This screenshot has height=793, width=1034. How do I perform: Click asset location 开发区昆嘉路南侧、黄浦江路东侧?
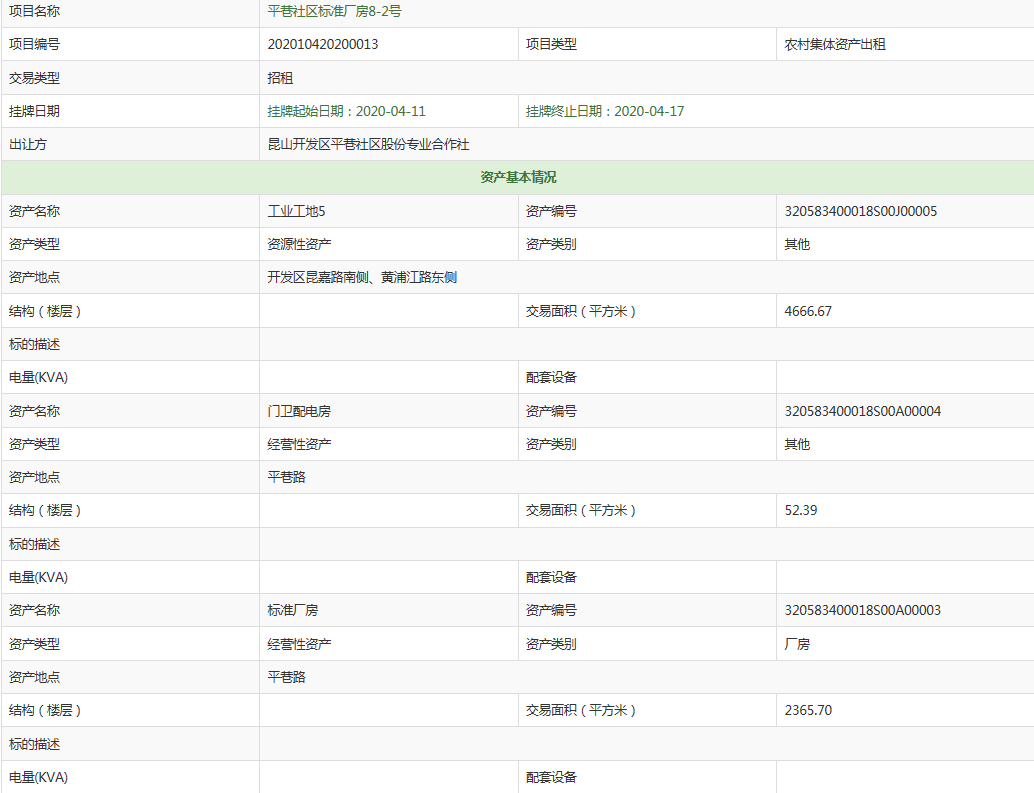[x=362, y=277]
